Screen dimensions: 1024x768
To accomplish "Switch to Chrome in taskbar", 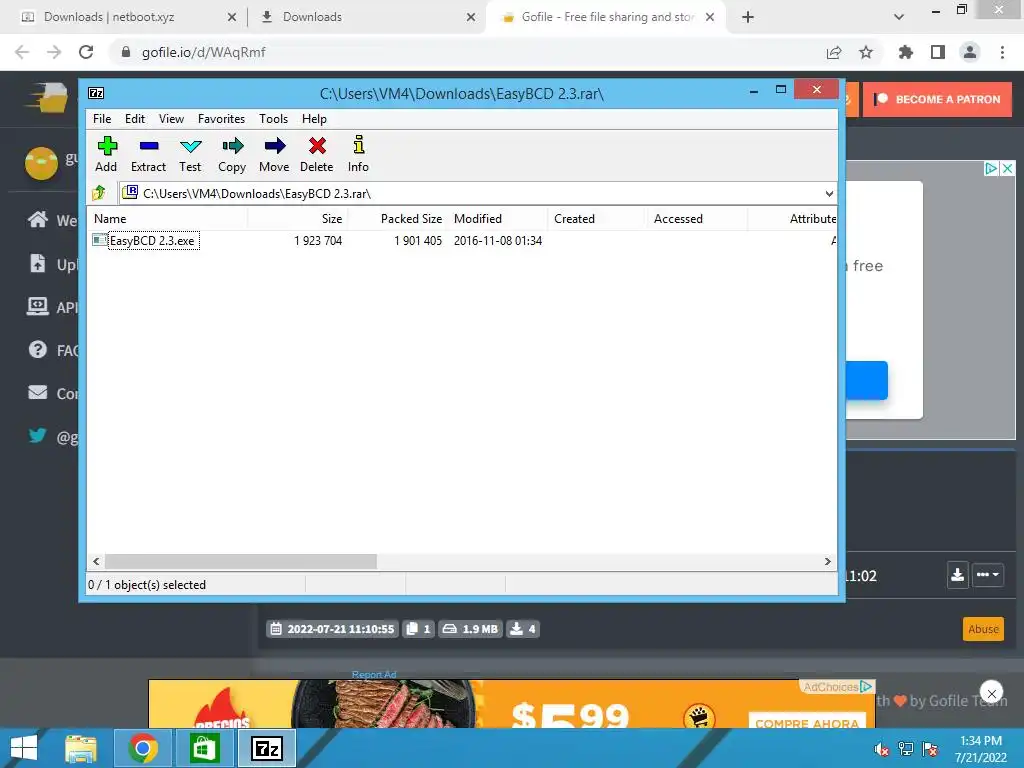I will click(143, 748).
